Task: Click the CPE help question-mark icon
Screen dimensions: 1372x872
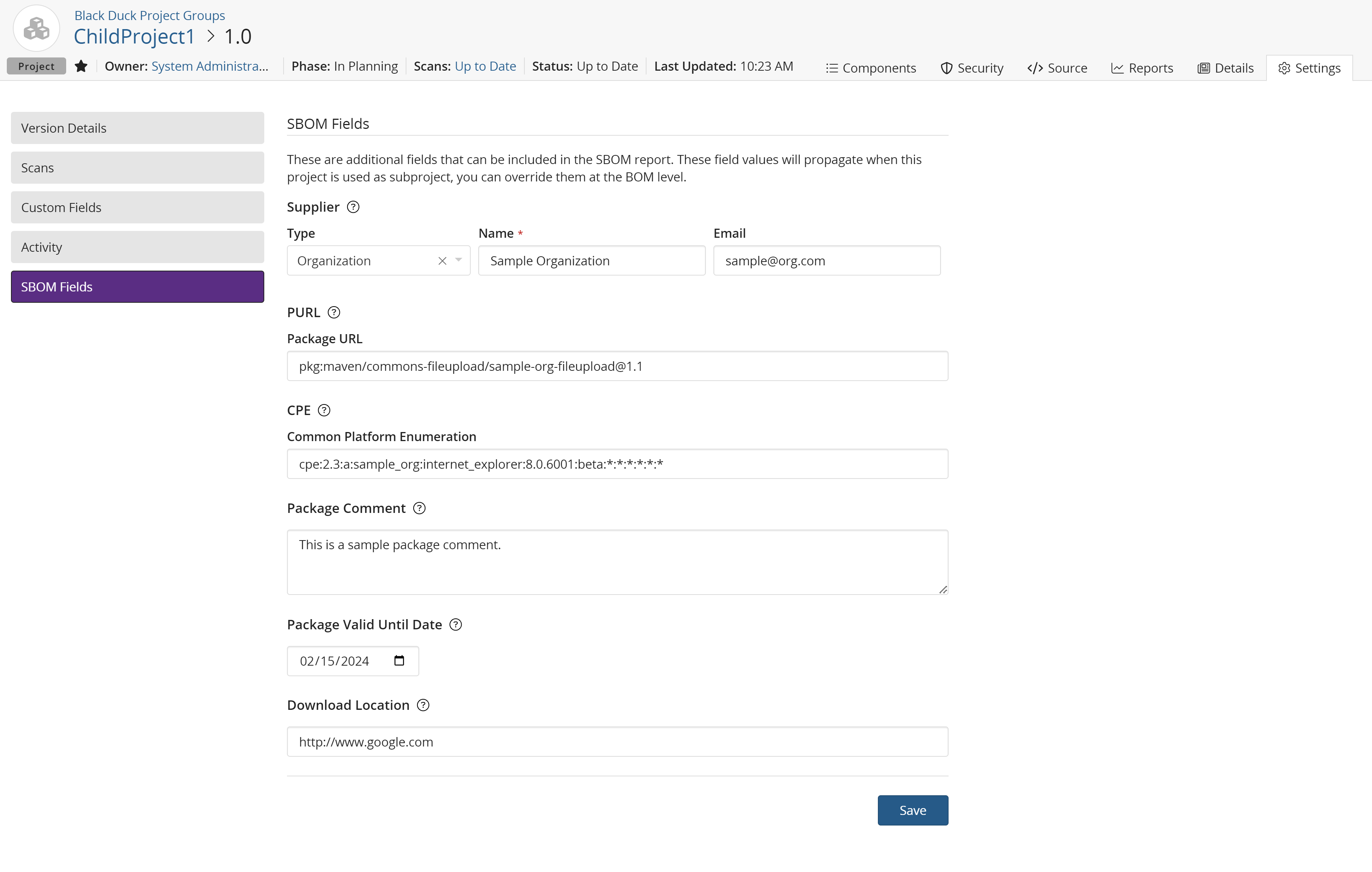Action: coord(324,410)
